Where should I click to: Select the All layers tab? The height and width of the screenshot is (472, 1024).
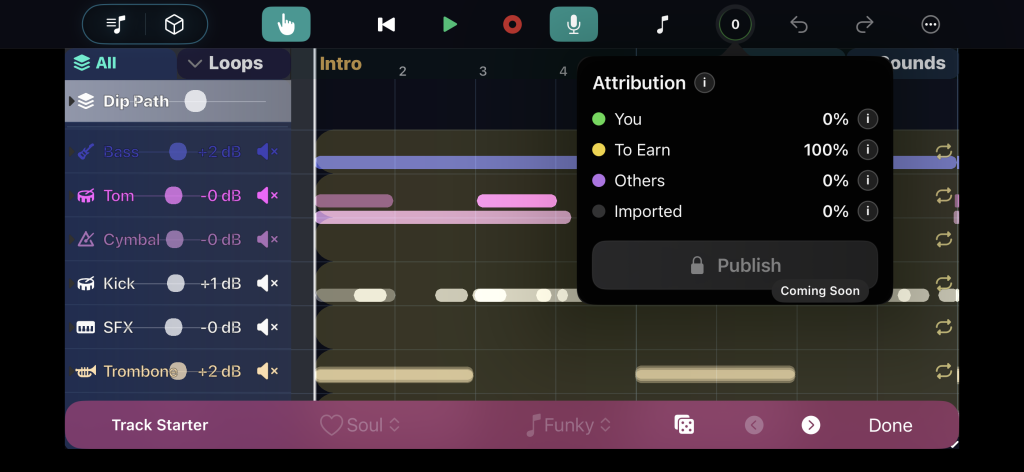[95, 63]
